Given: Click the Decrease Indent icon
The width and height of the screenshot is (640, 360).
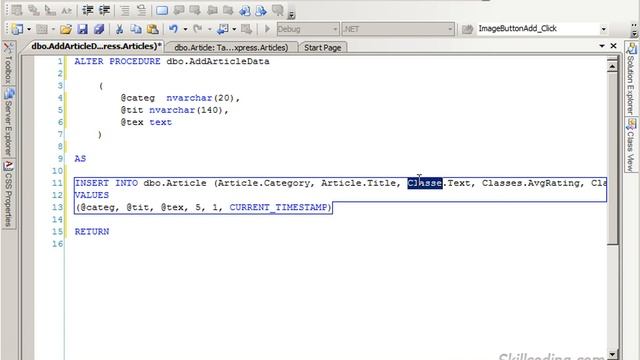Looking at the screenshot, I should [88, 10].
